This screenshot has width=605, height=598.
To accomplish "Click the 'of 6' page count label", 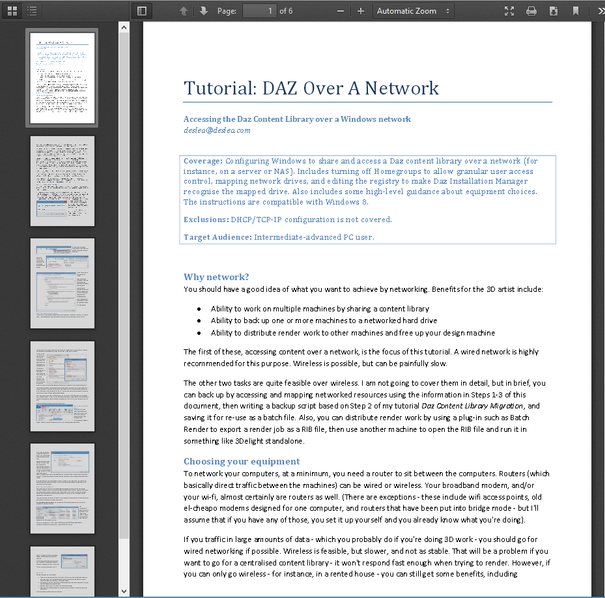I will coord(286,11).
